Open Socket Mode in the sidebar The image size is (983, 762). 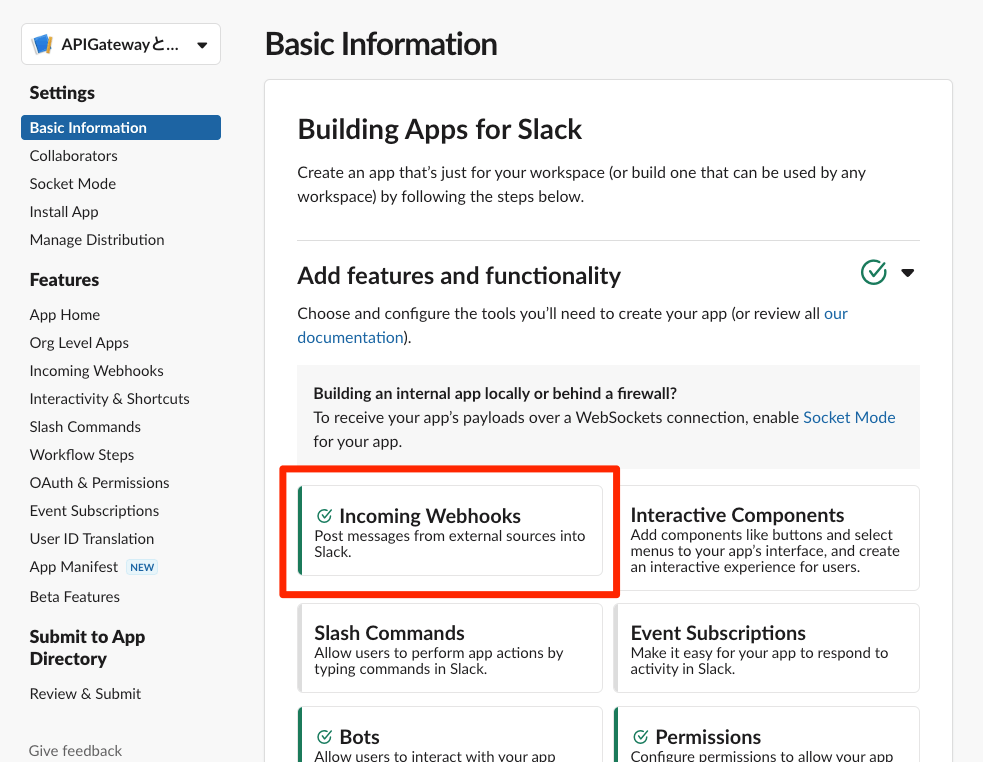(x=72, y=184)
